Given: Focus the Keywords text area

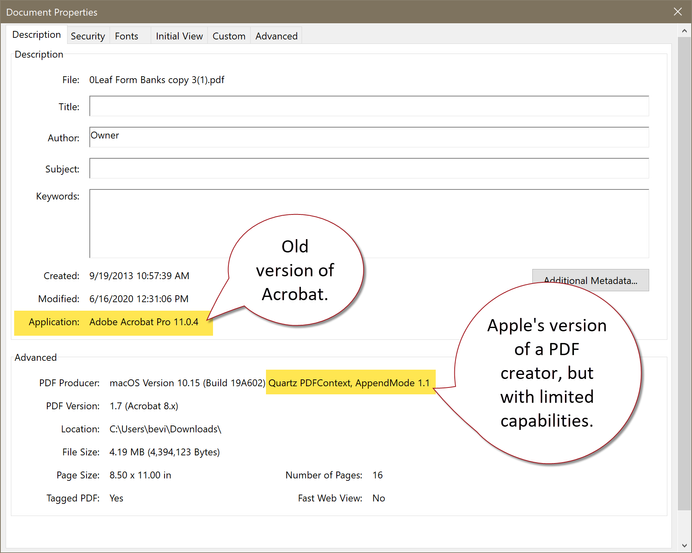Looking at the screenshot, I should (x=369, y=223).
